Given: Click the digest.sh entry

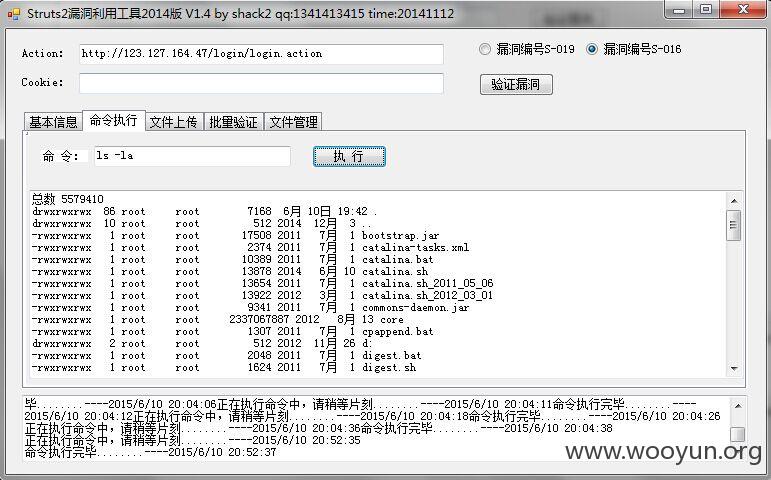Looking at the screenshot, I should pyautogui.click(x=388, y=367).
